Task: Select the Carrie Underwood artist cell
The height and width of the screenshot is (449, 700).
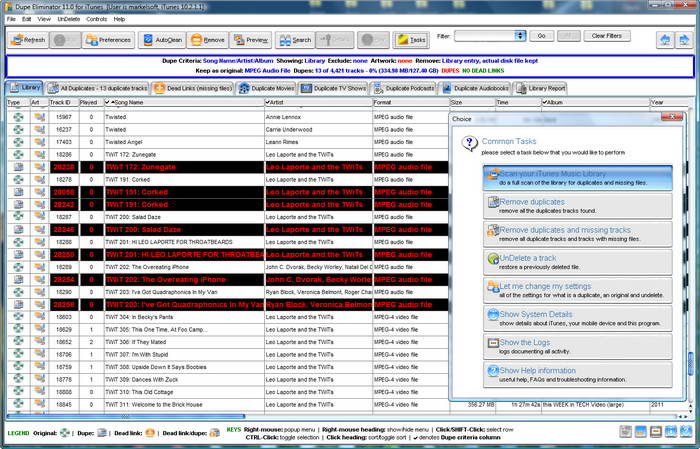Action: coord(318,129)
